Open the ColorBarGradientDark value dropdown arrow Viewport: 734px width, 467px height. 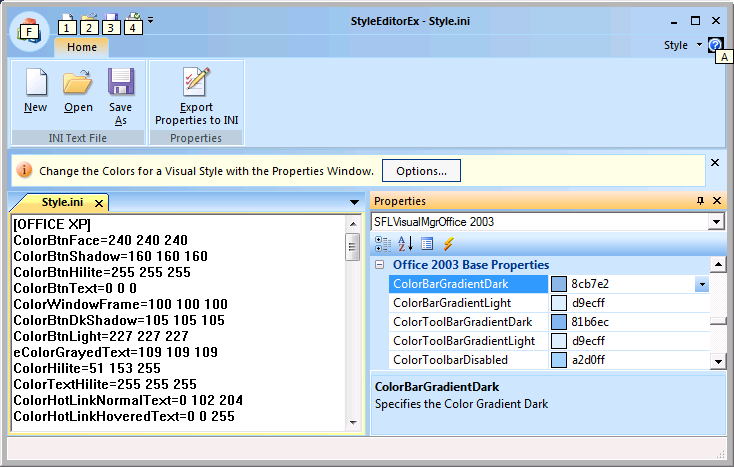coord(702,284)
